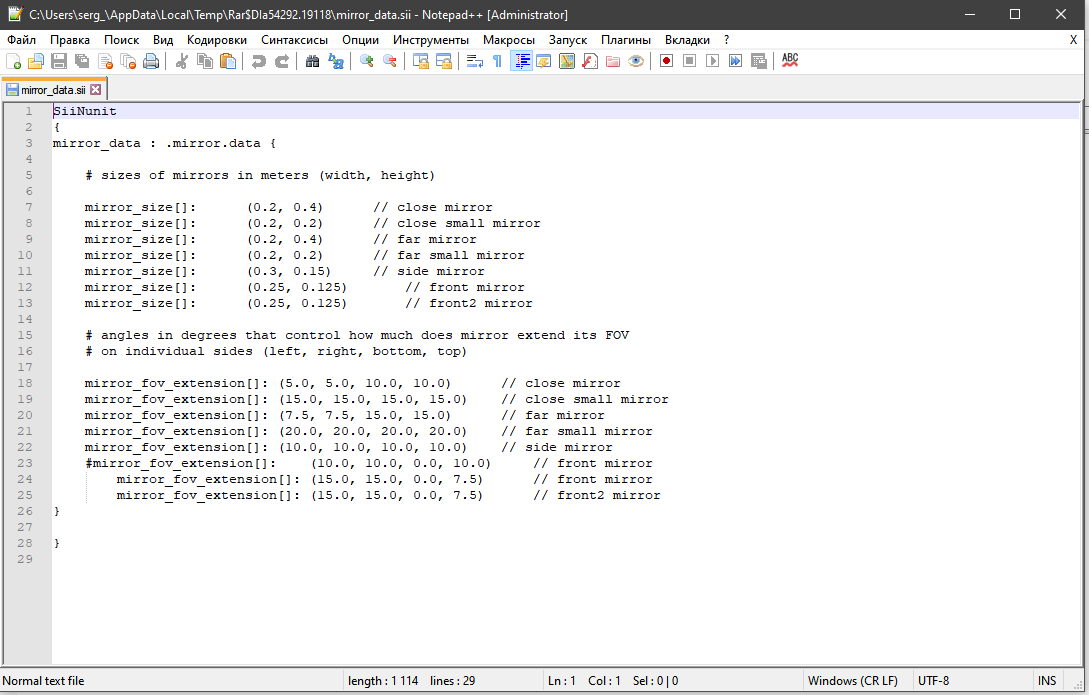Open the Правка menu

point(69,40)
